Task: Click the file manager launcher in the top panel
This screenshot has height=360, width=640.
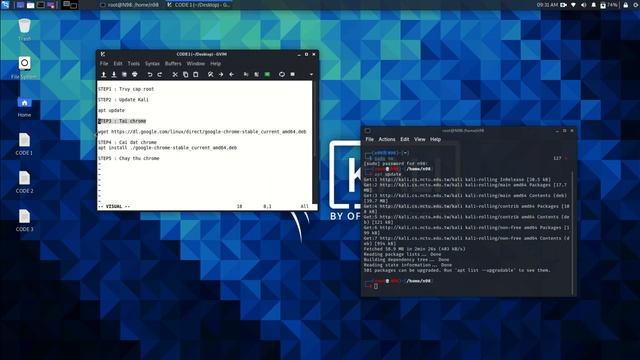Action: (31, 5)
